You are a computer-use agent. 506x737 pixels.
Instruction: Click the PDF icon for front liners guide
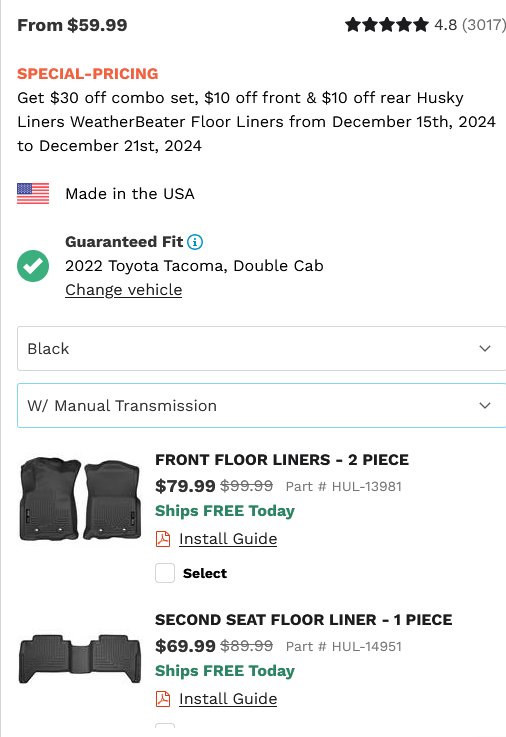coord(163,539)
